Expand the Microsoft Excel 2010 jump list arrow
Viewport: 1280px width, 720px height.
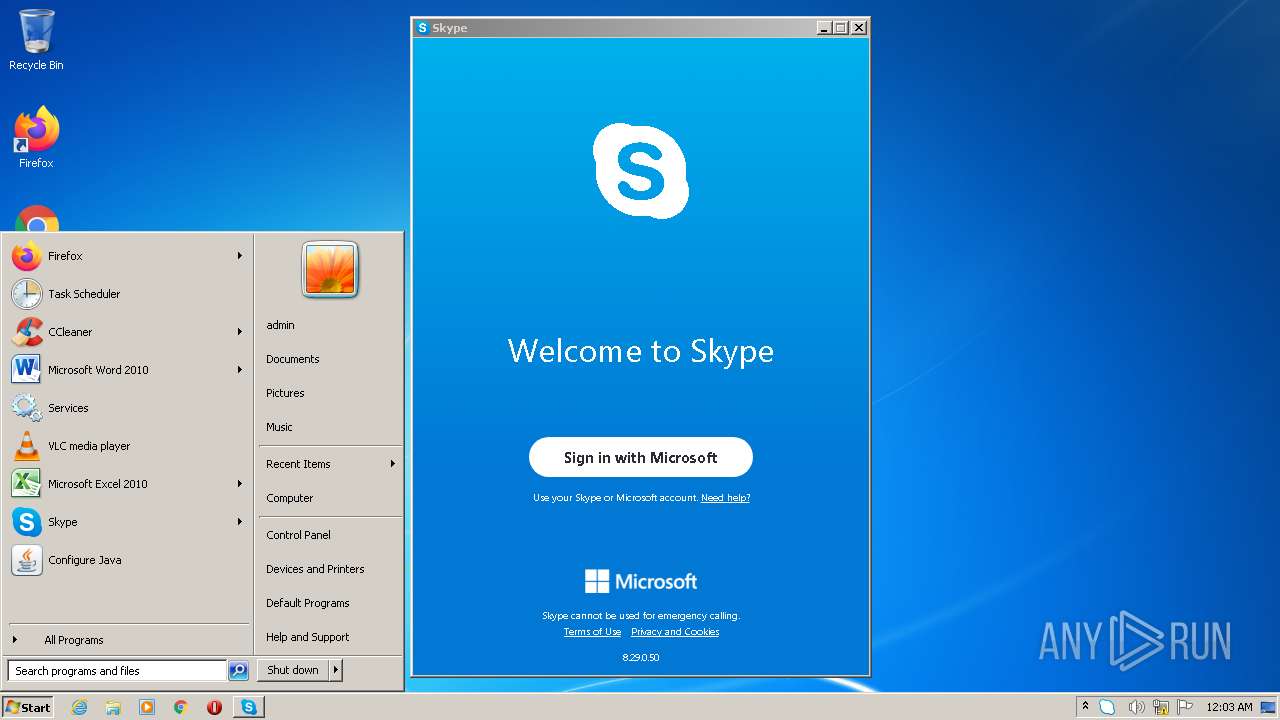click(x=240, y=484)
